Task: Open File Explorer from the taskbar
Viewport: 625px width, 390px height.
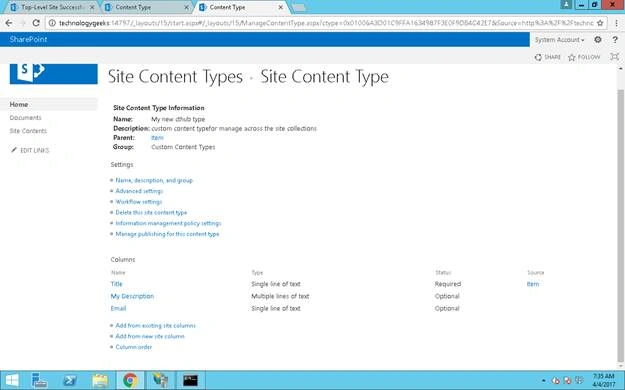Action: tap(100, 380)
